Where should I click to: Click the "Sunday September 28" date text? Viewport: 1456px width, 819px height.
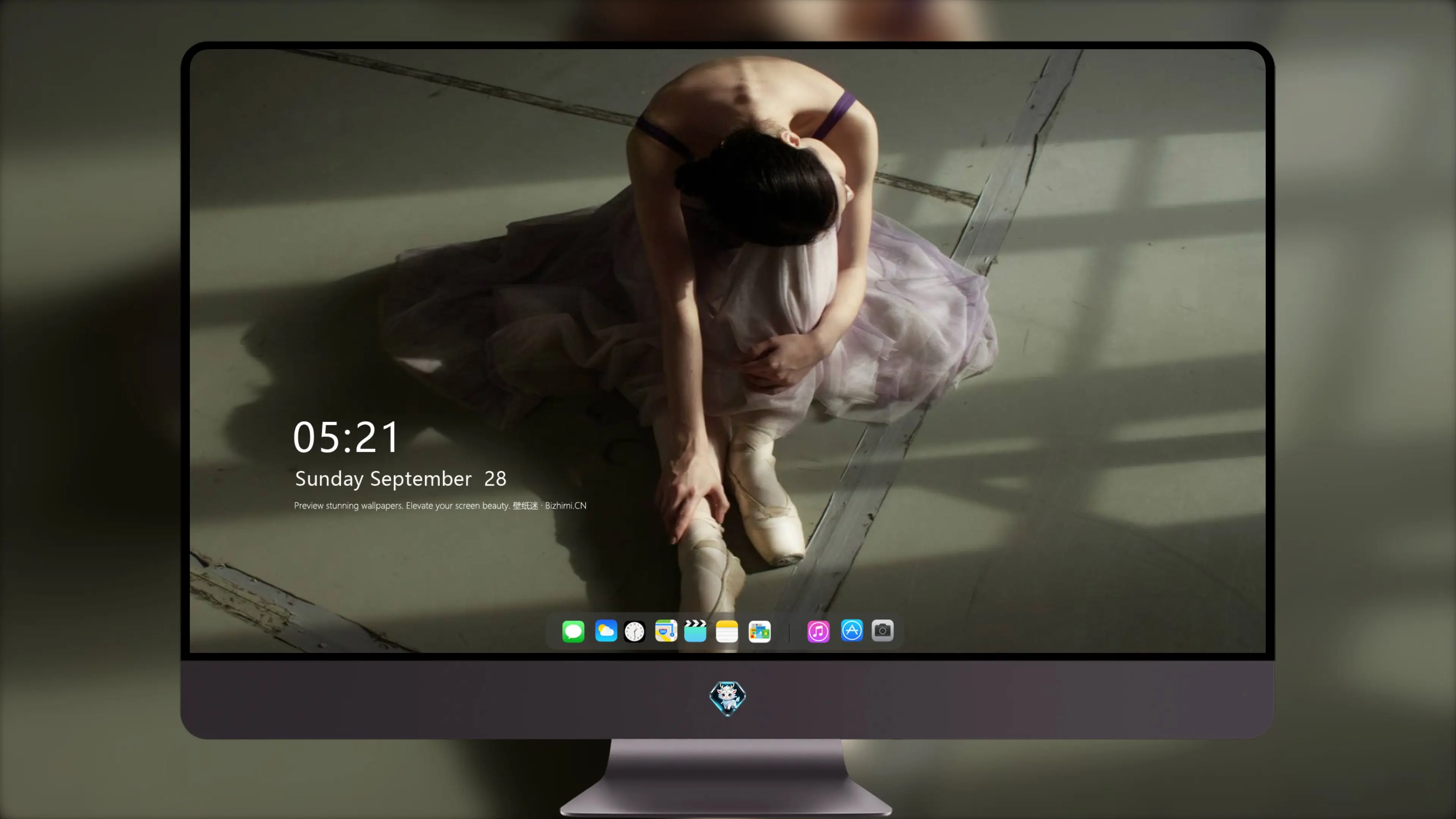pyautogui.click(x=401, y=479)
